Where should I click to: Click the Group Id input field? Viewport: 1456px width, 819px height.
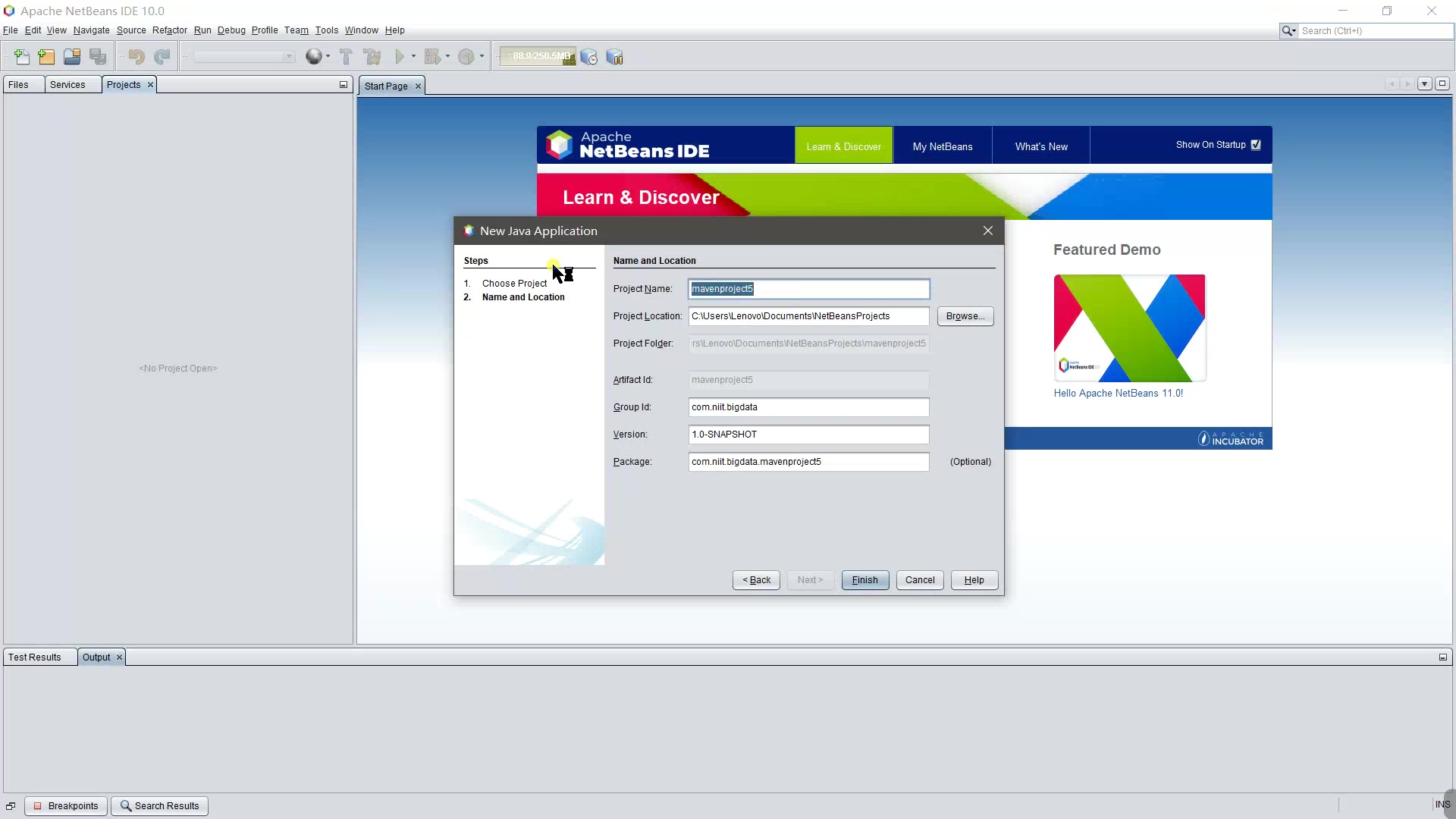[x=808, y=407]
